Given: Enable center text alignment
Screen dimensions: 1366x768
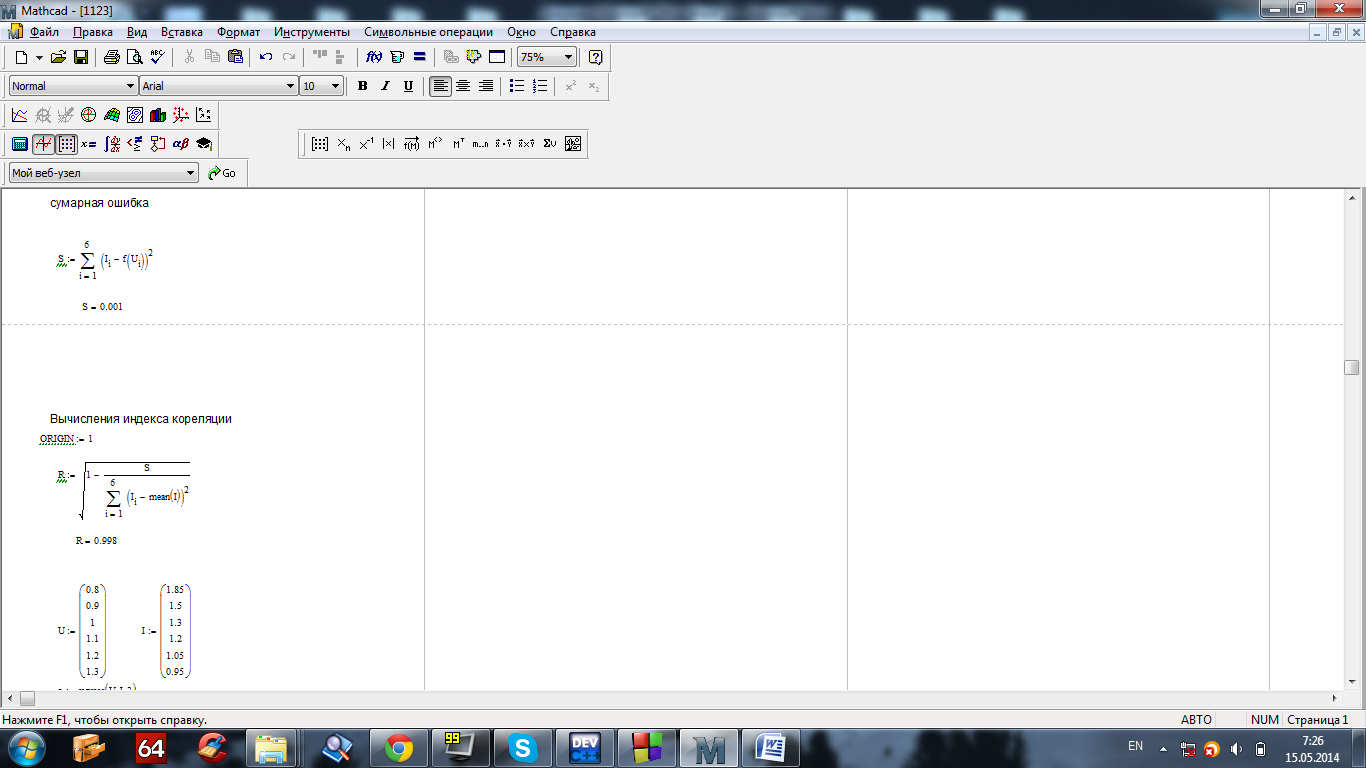Looking at the screenshot, I should pyautogui.click(x=463, y=86).
